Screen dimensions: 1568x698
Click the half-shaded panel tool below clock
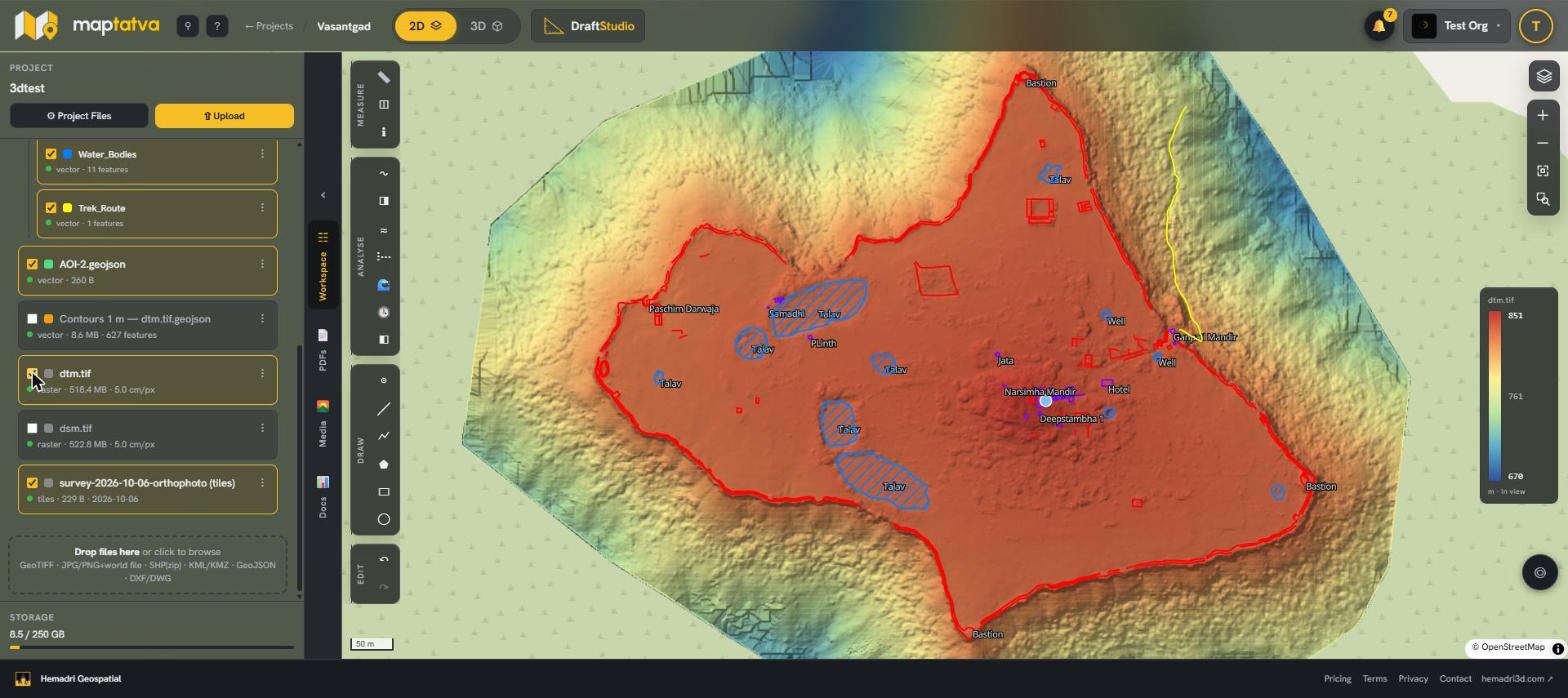coord(384,339)
